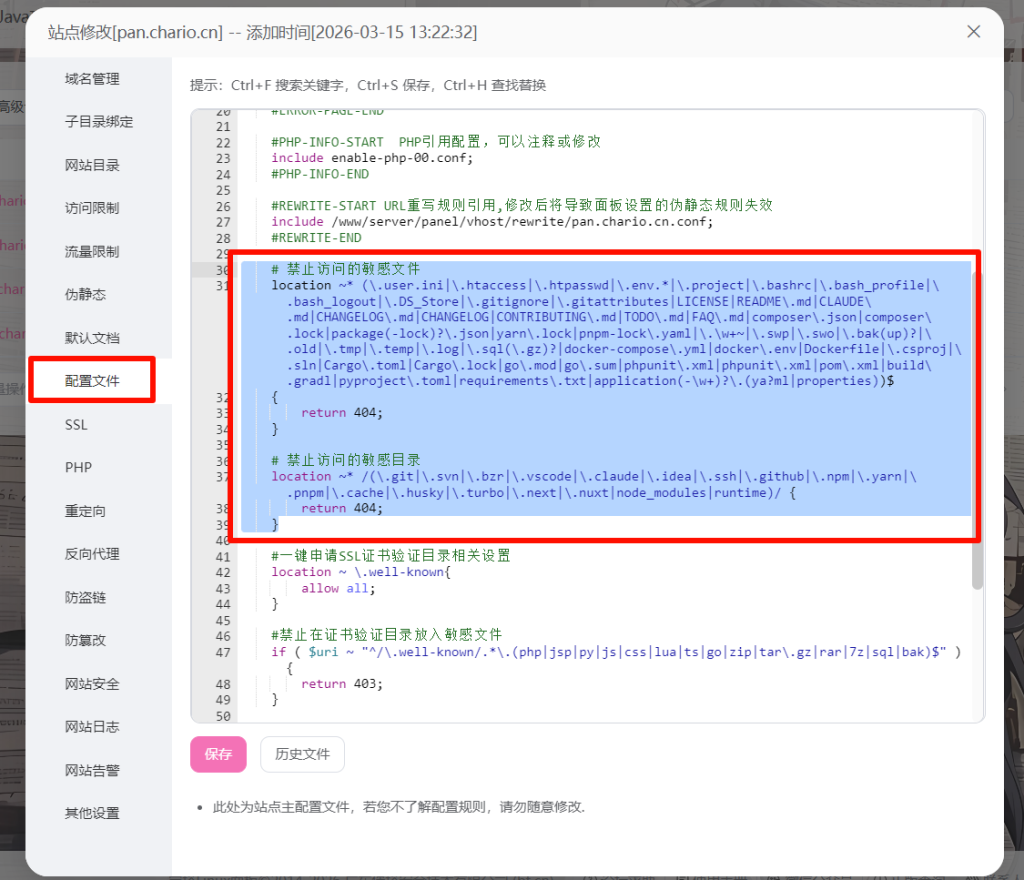Close the site modification dialog
Screen dimensions: 1024x880
(x=973, y=32)
